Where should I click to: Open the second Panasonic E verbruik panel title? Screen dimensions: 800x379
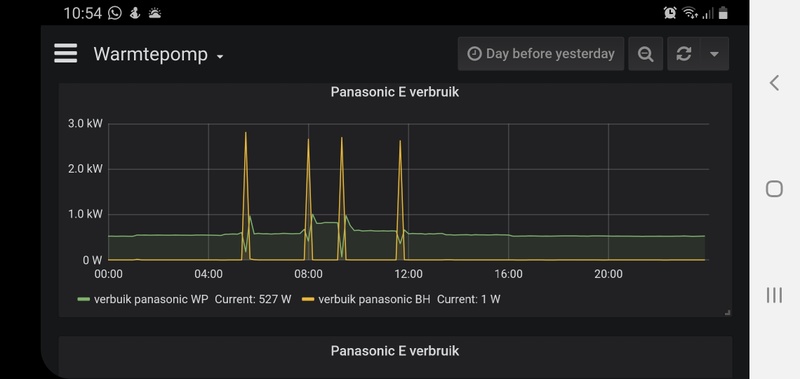click(394, 351)
